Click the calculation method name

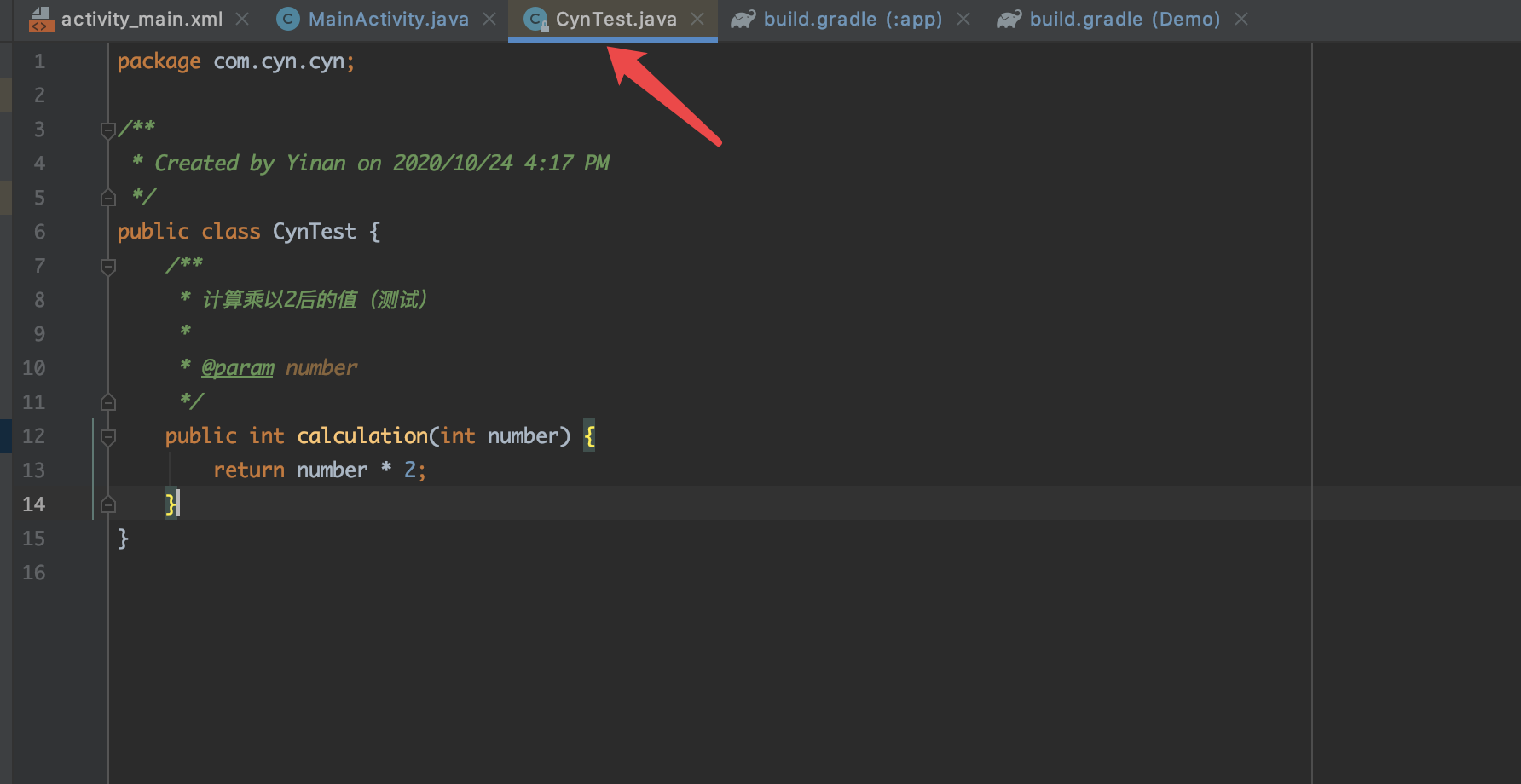coord(362,435)
